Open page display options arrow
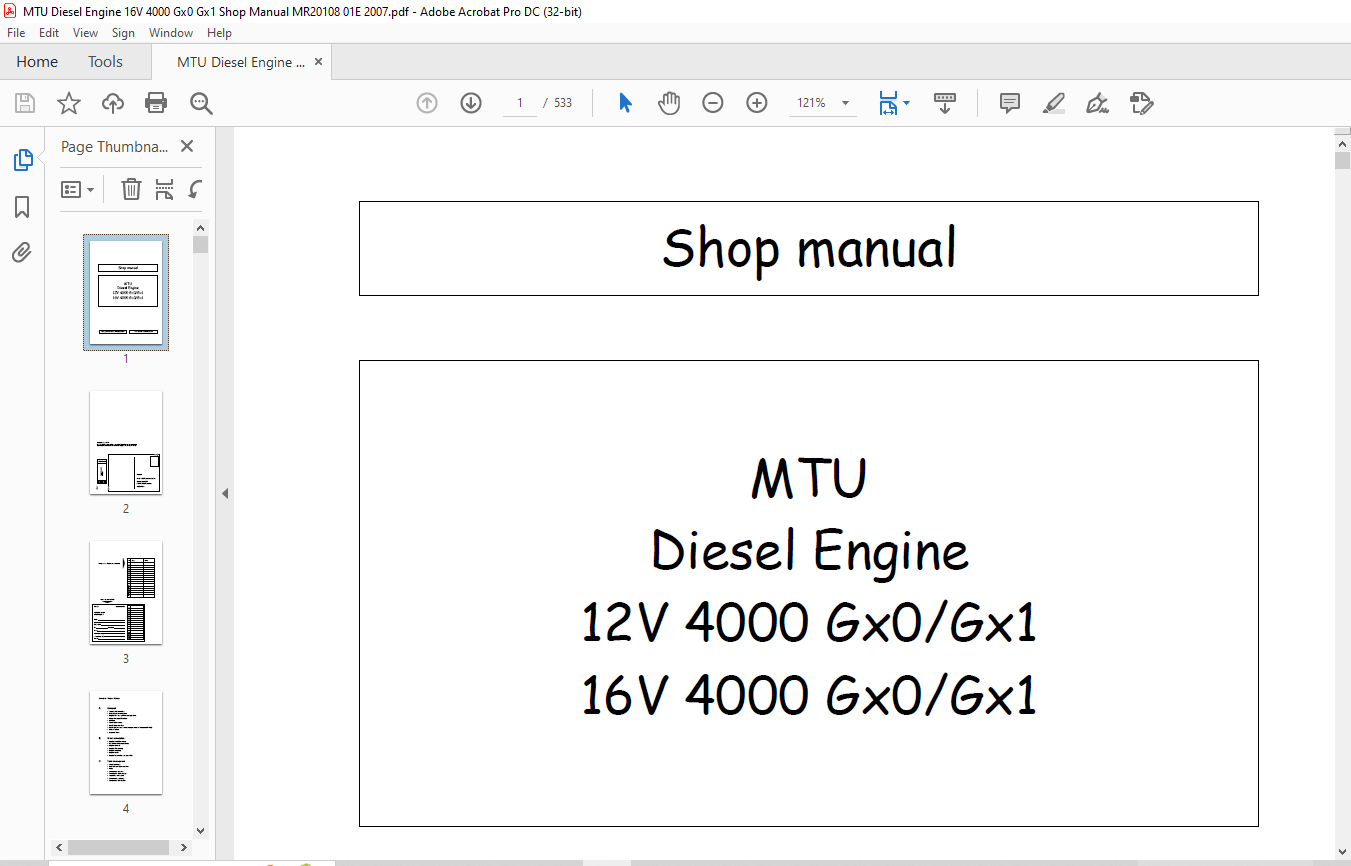This screenshot has width=1351, height=866. click(907, 103)
